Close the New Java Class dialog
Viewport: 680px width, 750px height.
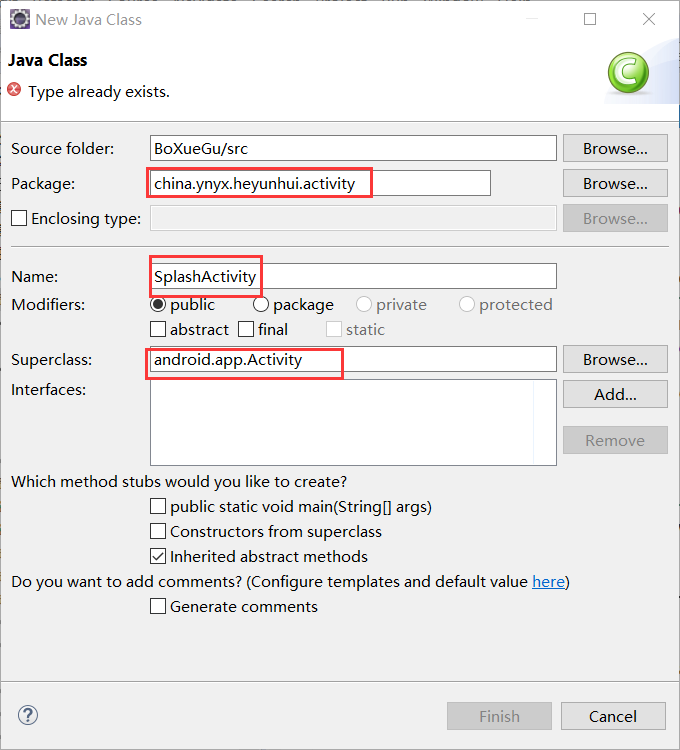tap(649, 19)
